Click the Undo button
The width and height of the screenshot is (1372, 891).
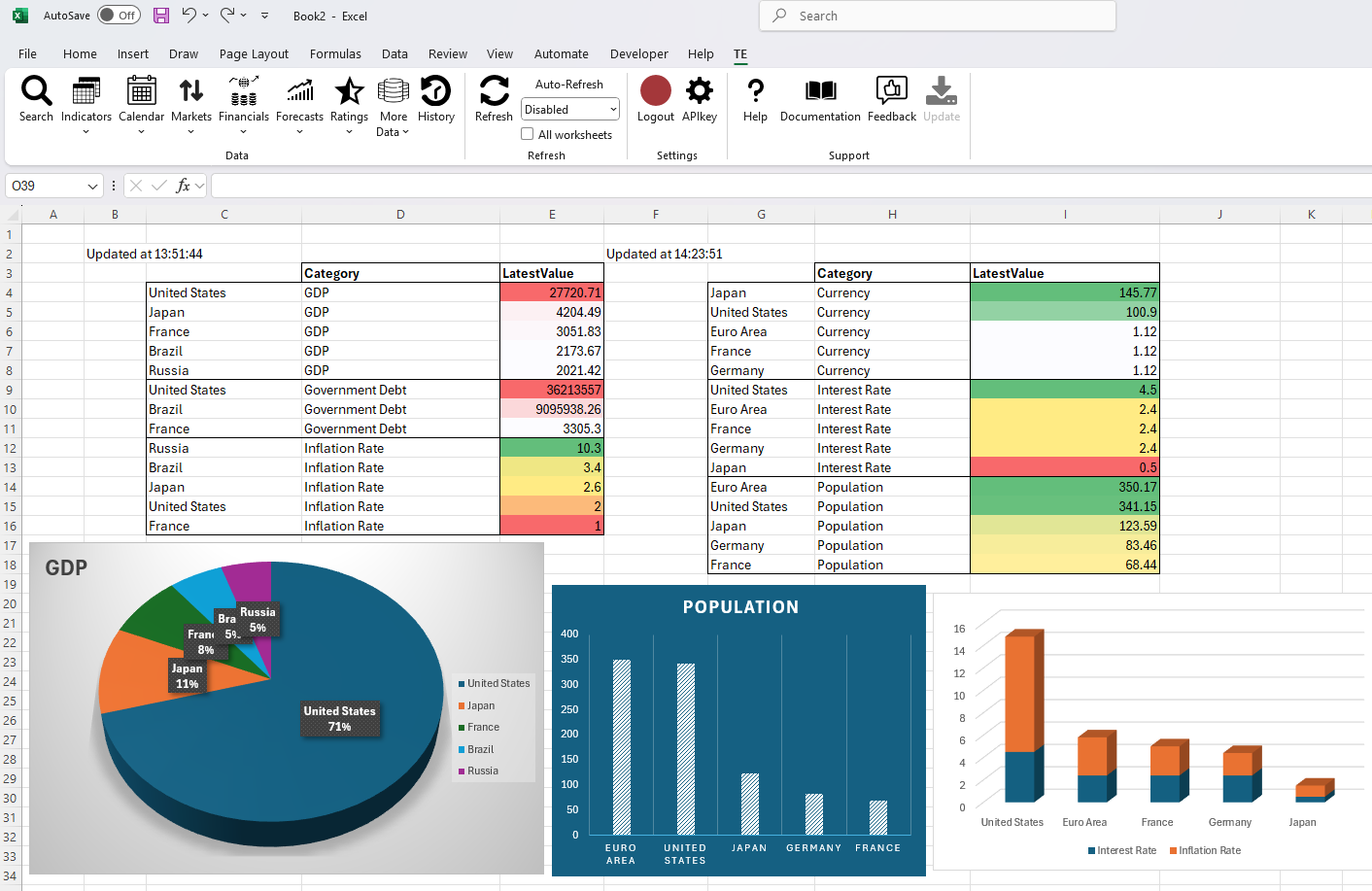coord(189,16)
